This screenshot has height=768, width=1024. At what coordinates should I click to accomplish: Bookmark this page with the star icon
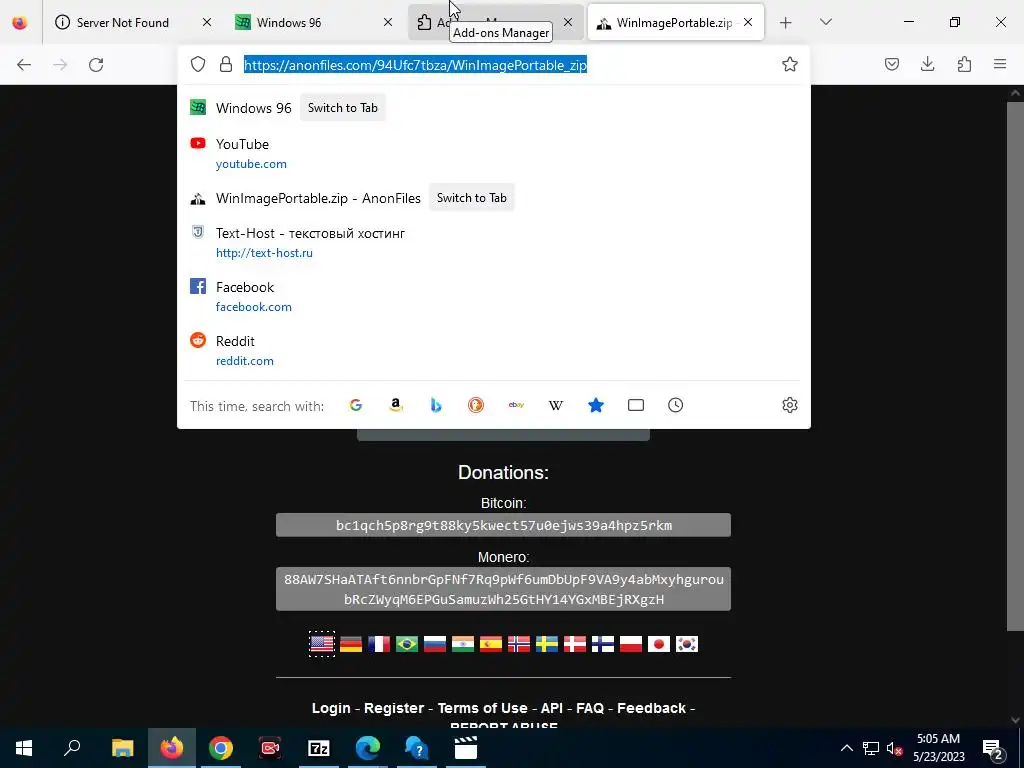[x=790, y=64]
